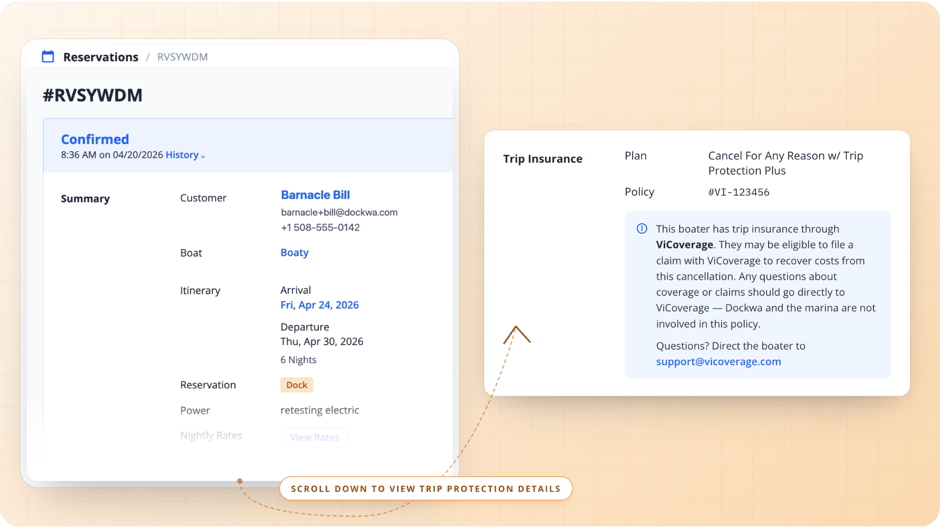Click the policy number #VI-123456
Viewport: 940px width, 528px height.
pyautogui.click(x=738, y=192)
